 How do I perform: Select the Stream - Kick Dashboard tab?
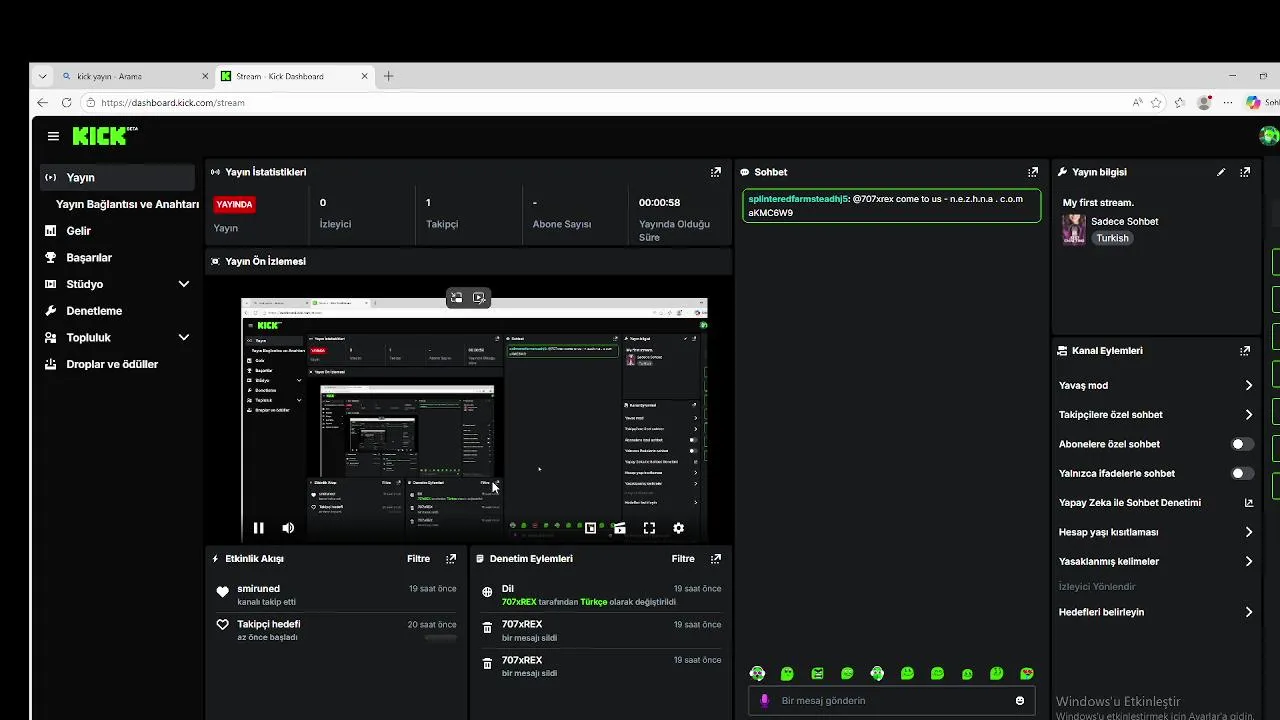(294, 76)
